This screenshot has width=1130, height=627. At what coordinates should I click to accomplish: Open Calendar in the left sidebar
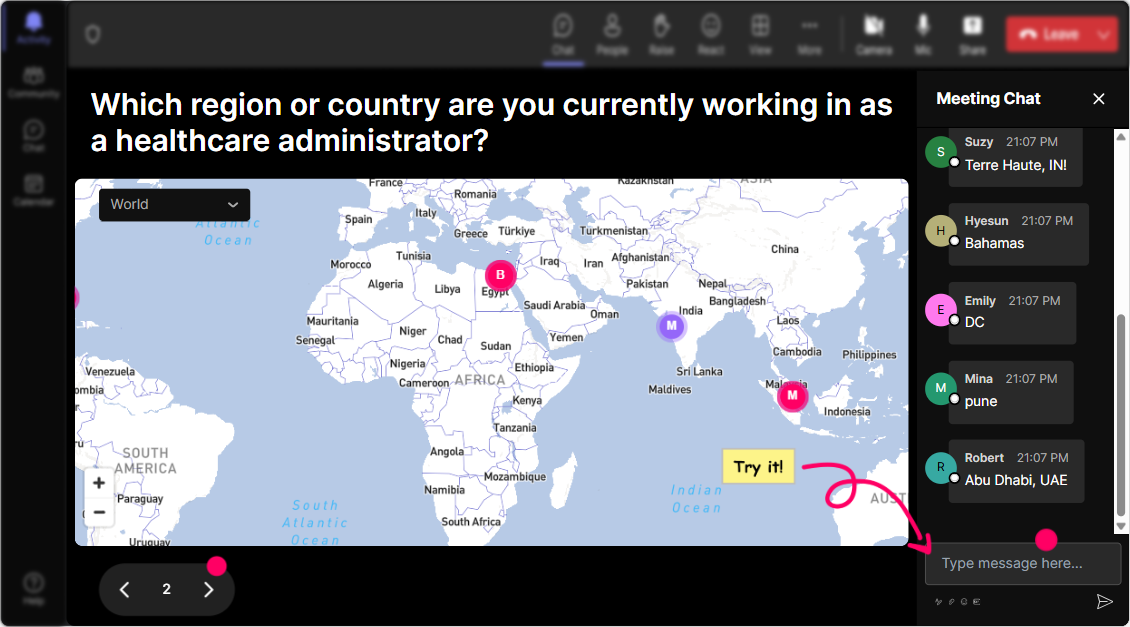[x=33, y=190]
